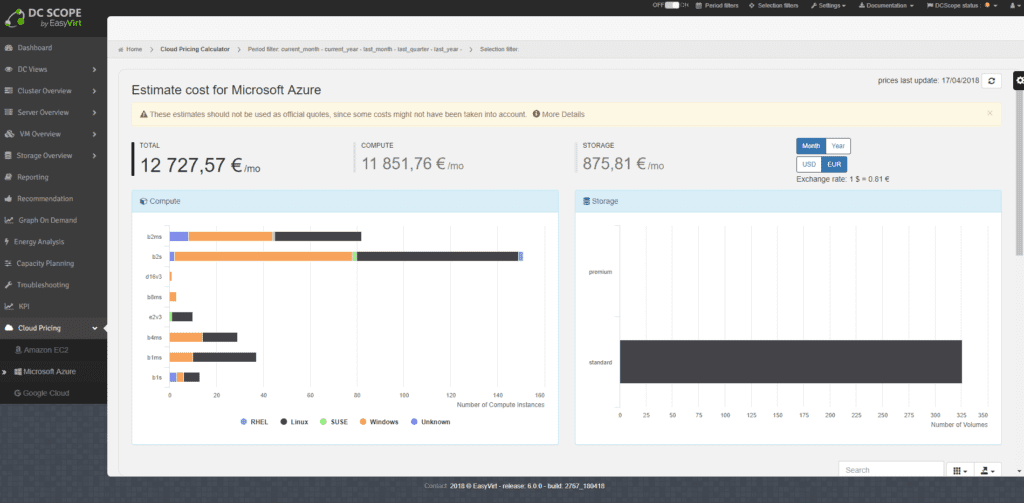Click the DC Scope EasyVirt logo
Image resolution: width=1024 pixels, height=503 pixels.
(x=44, y=18)
